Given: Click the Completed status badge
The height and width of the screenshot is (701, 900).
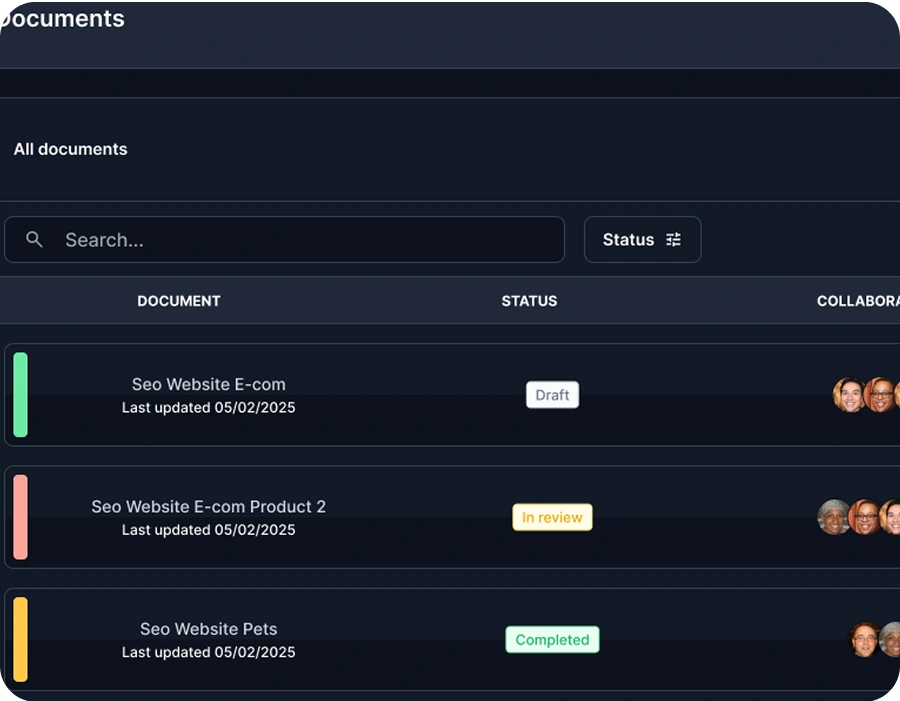Looking at the screenshot, I should (x=552, y=640).
